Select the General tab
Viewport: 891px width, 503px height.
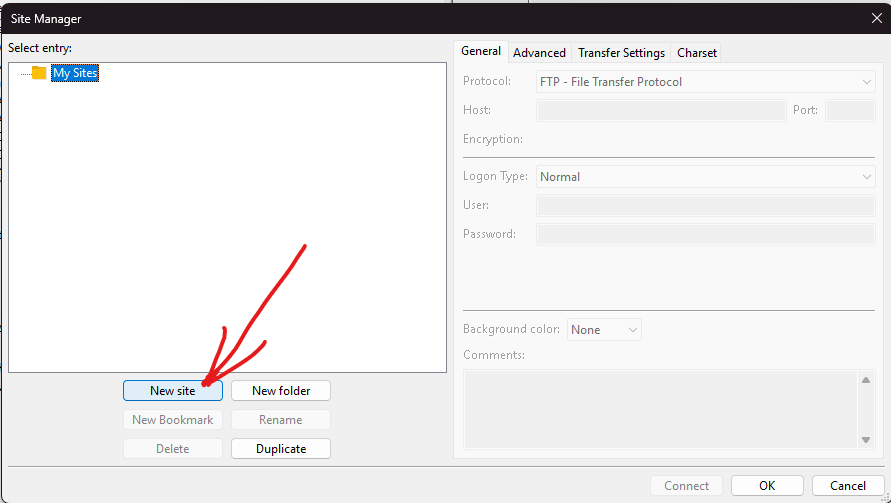[481, 52]
